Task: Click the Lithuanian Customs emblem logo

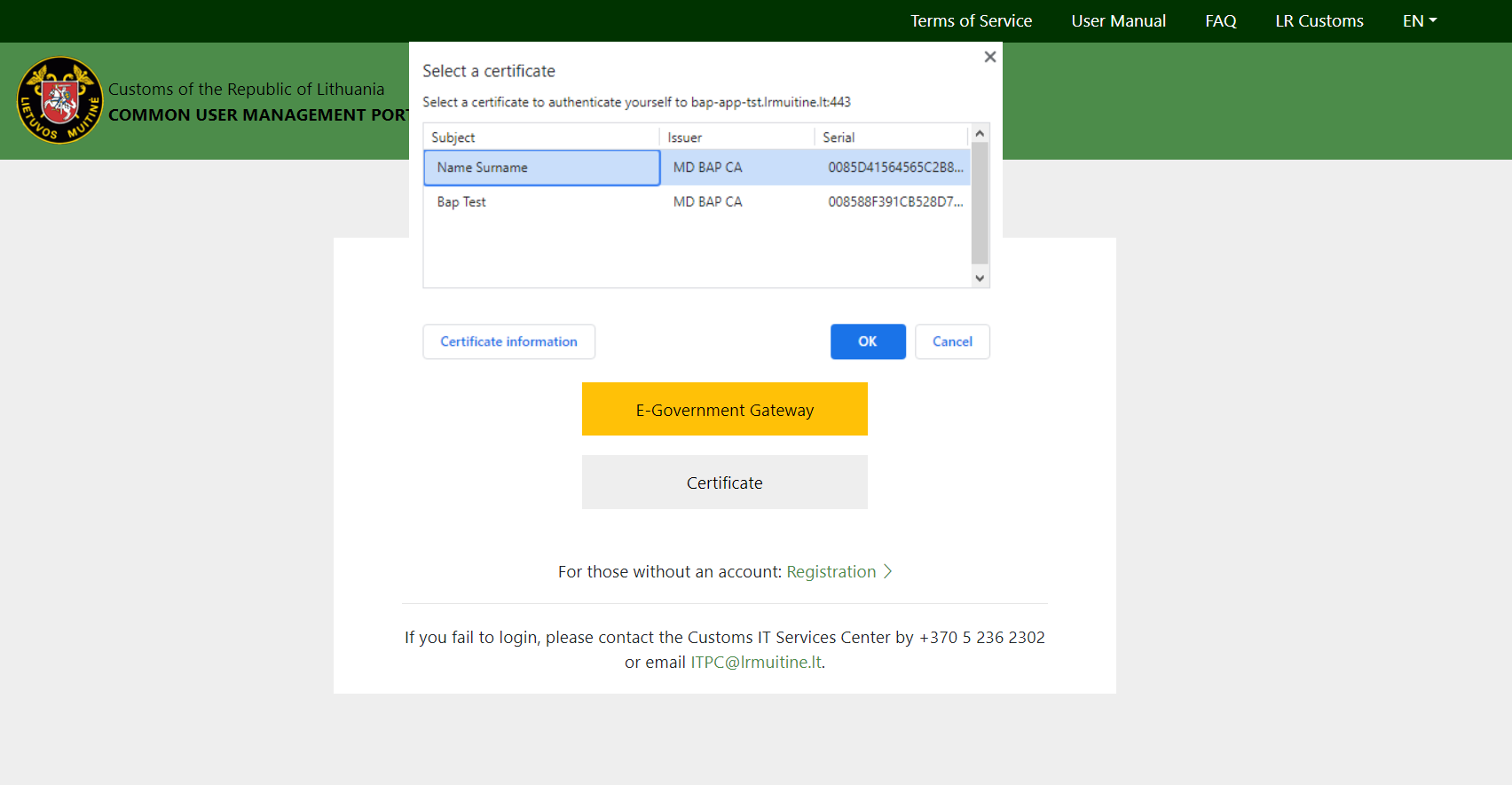Action: point(60,100)
